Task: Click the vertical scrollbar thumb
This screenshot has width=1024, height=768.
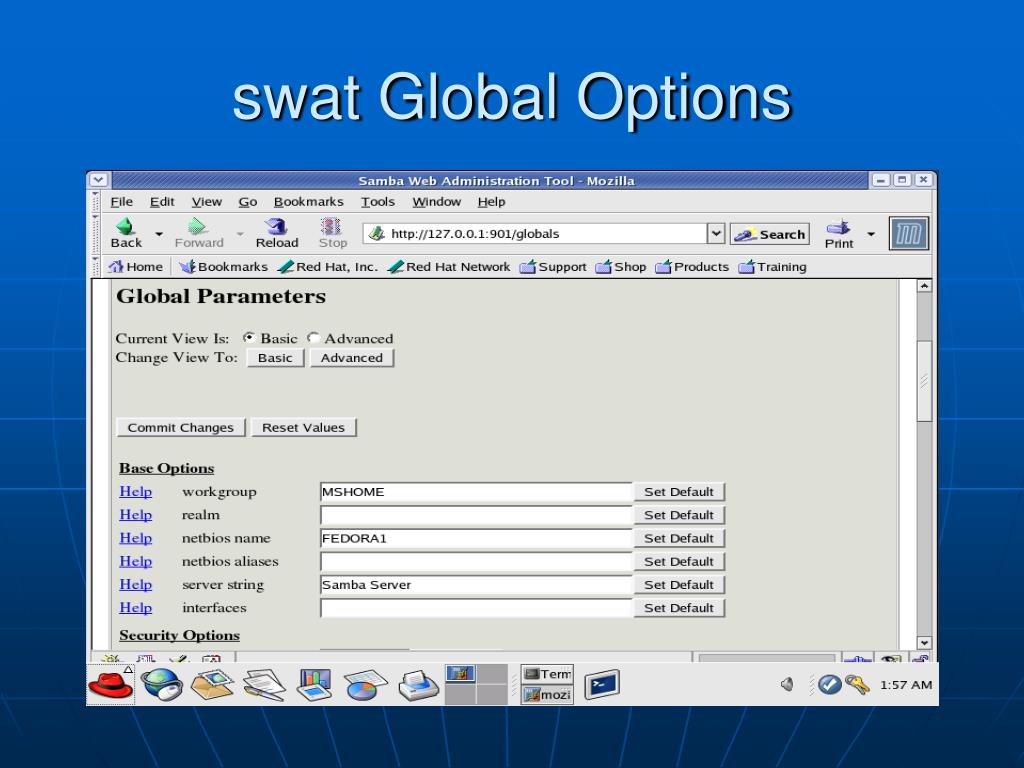Action: (923, 381)
